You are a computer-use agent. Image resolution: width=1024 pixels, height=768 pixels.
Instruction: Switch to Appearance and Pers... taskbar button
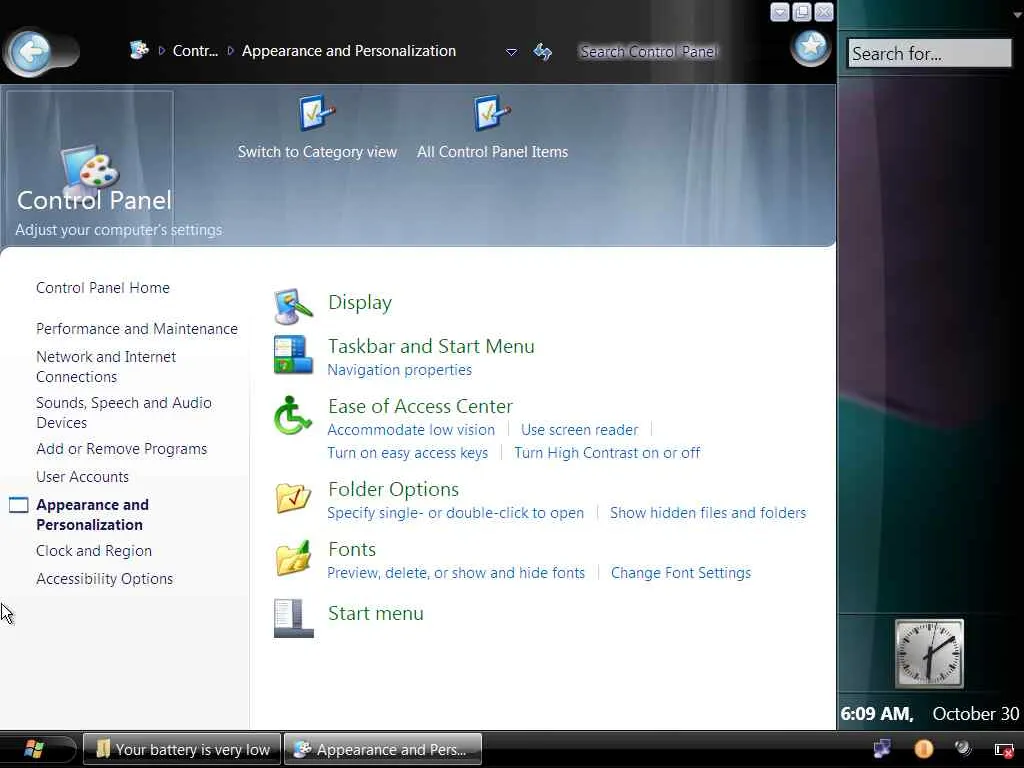tap(383, 749)
